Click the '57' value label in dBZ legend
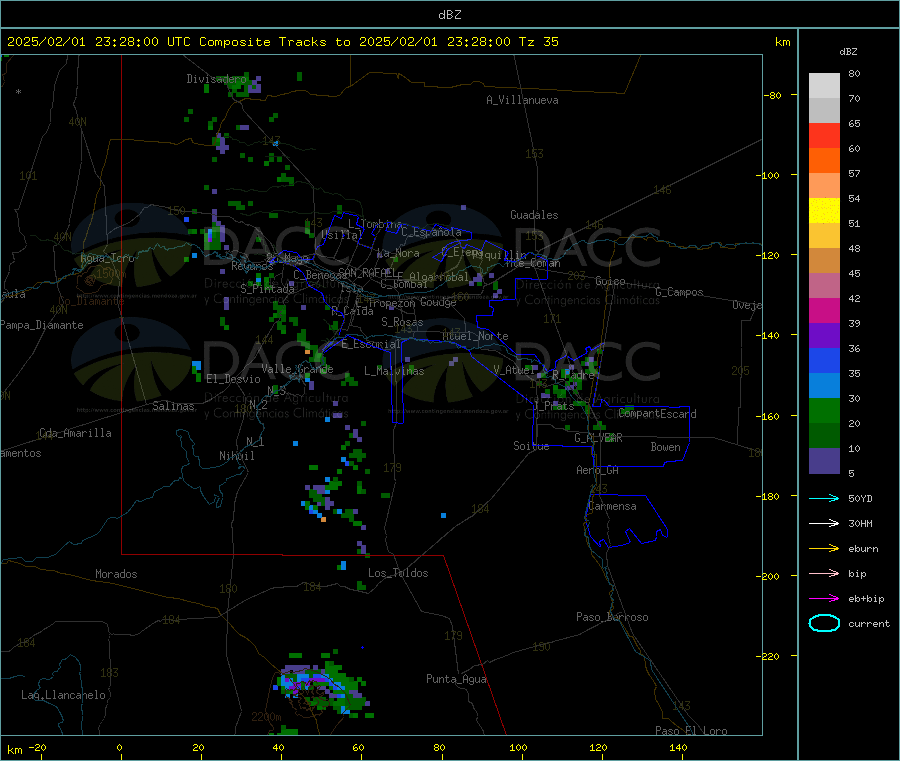The image size is (900, 761). pos(854,174)
